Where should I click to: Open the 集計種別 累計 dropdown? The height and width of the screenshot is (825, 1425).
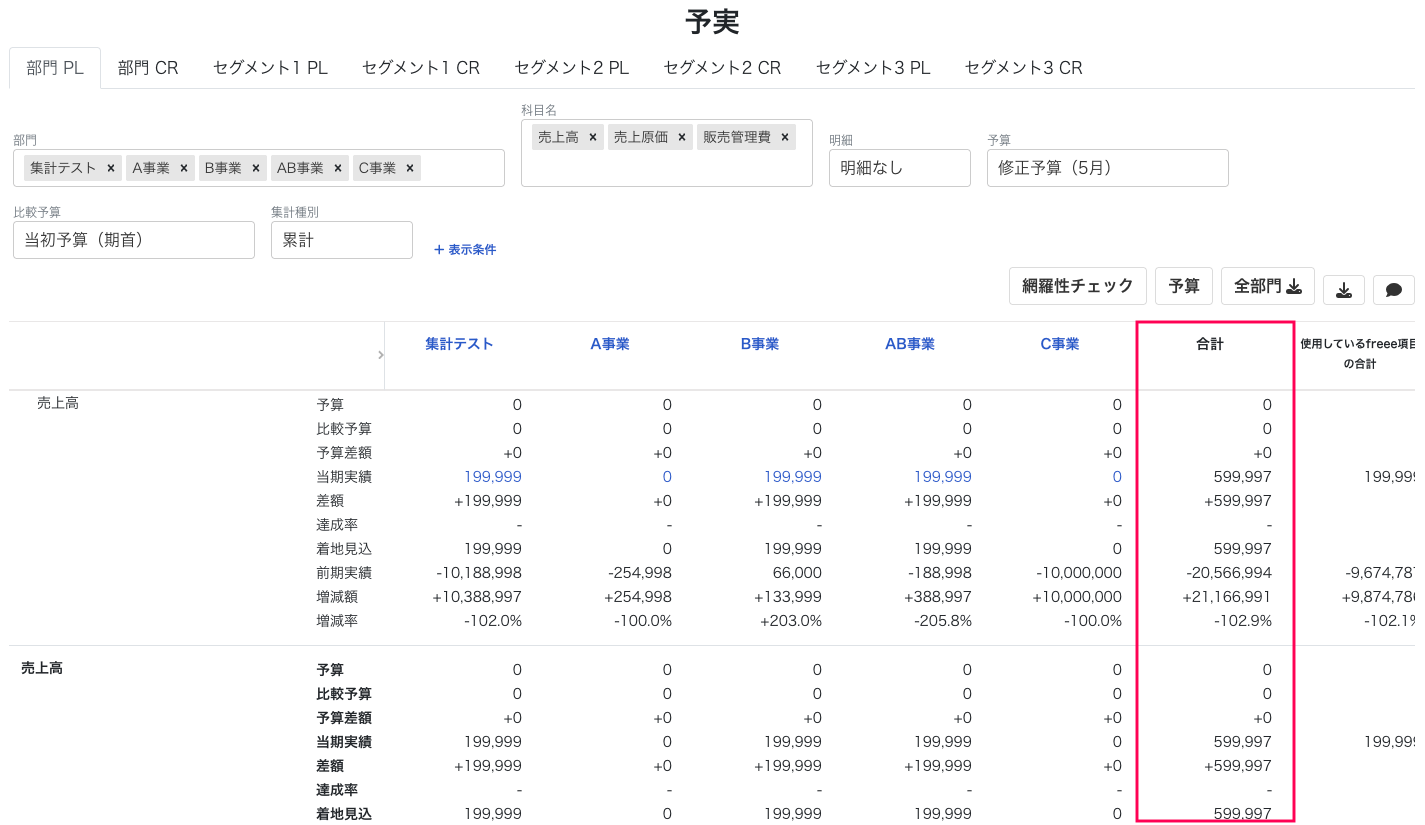342,240
